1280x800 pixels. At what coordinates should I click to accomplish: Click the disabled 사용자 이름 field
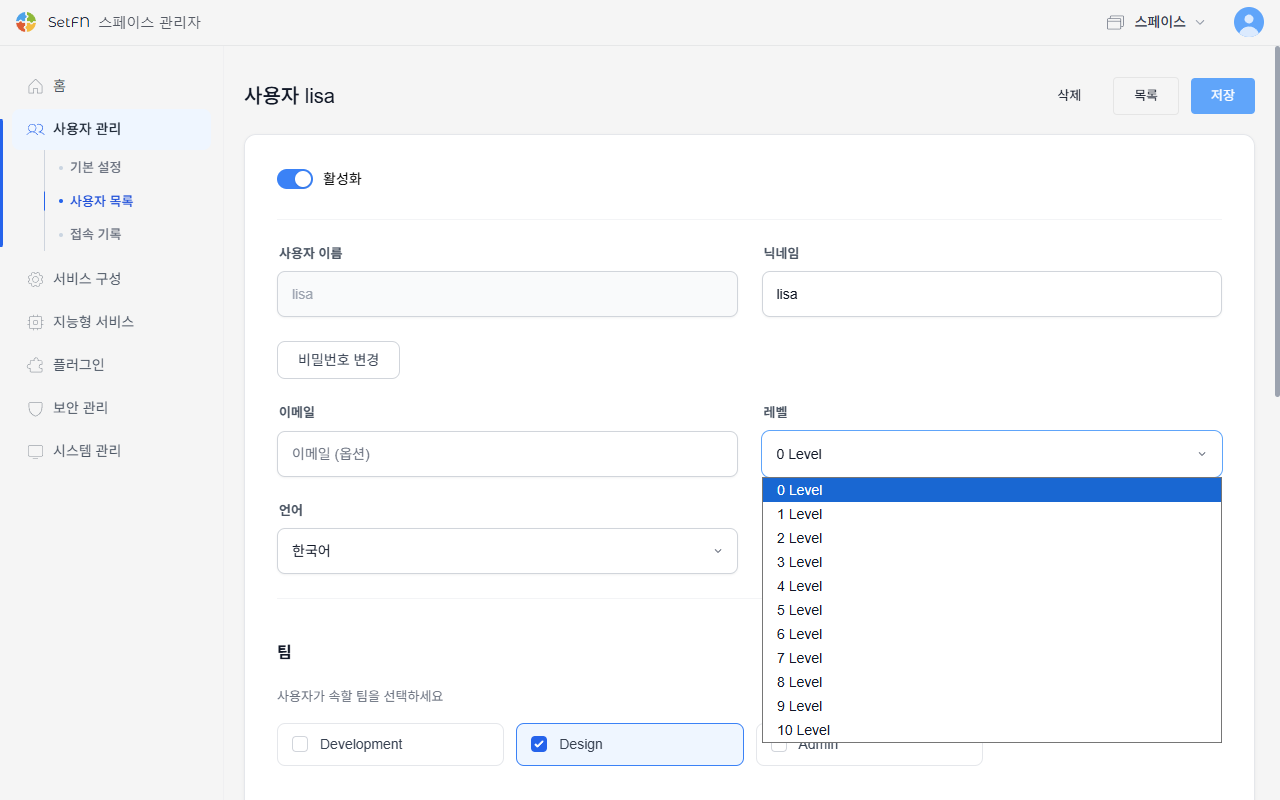pyautogui.click(x=507, y=294)
